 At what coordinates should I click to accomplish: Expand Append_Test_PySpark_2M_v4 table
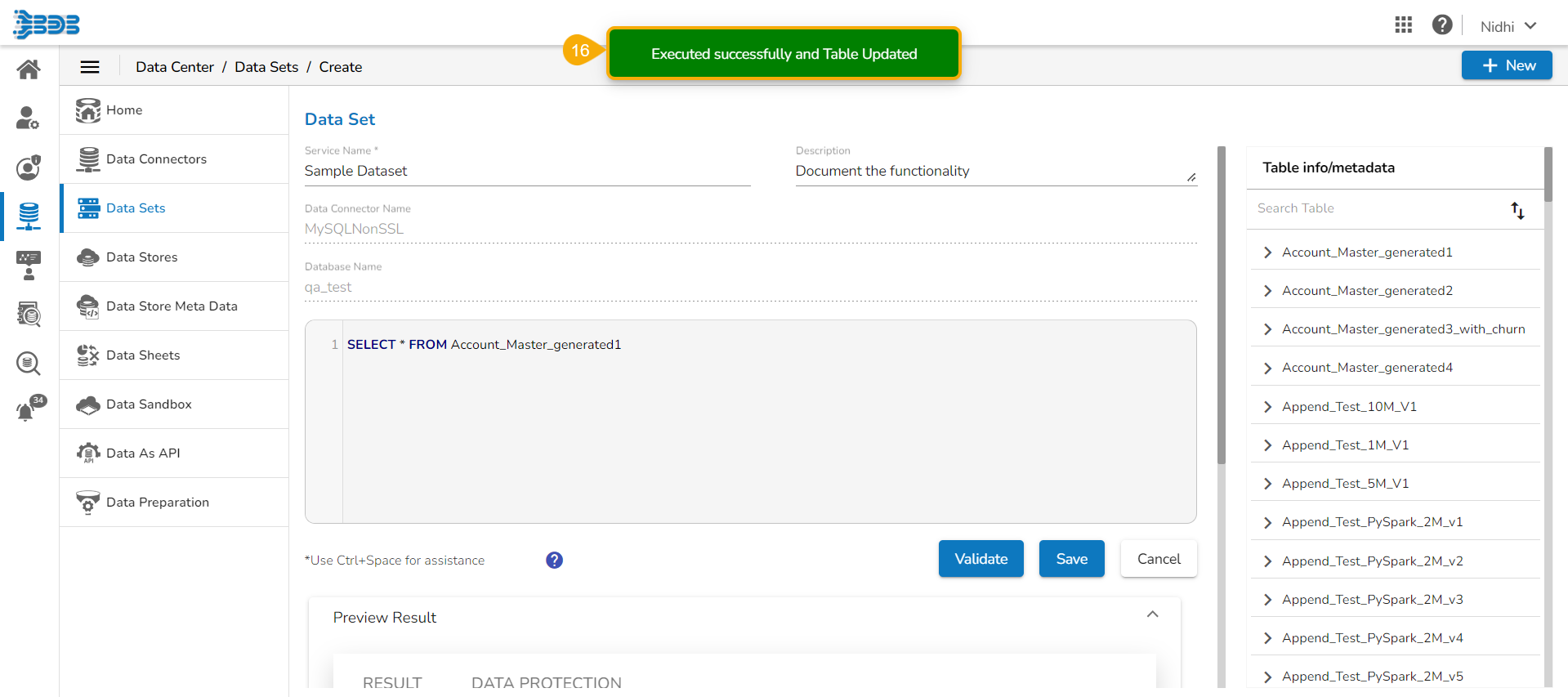1268,638
